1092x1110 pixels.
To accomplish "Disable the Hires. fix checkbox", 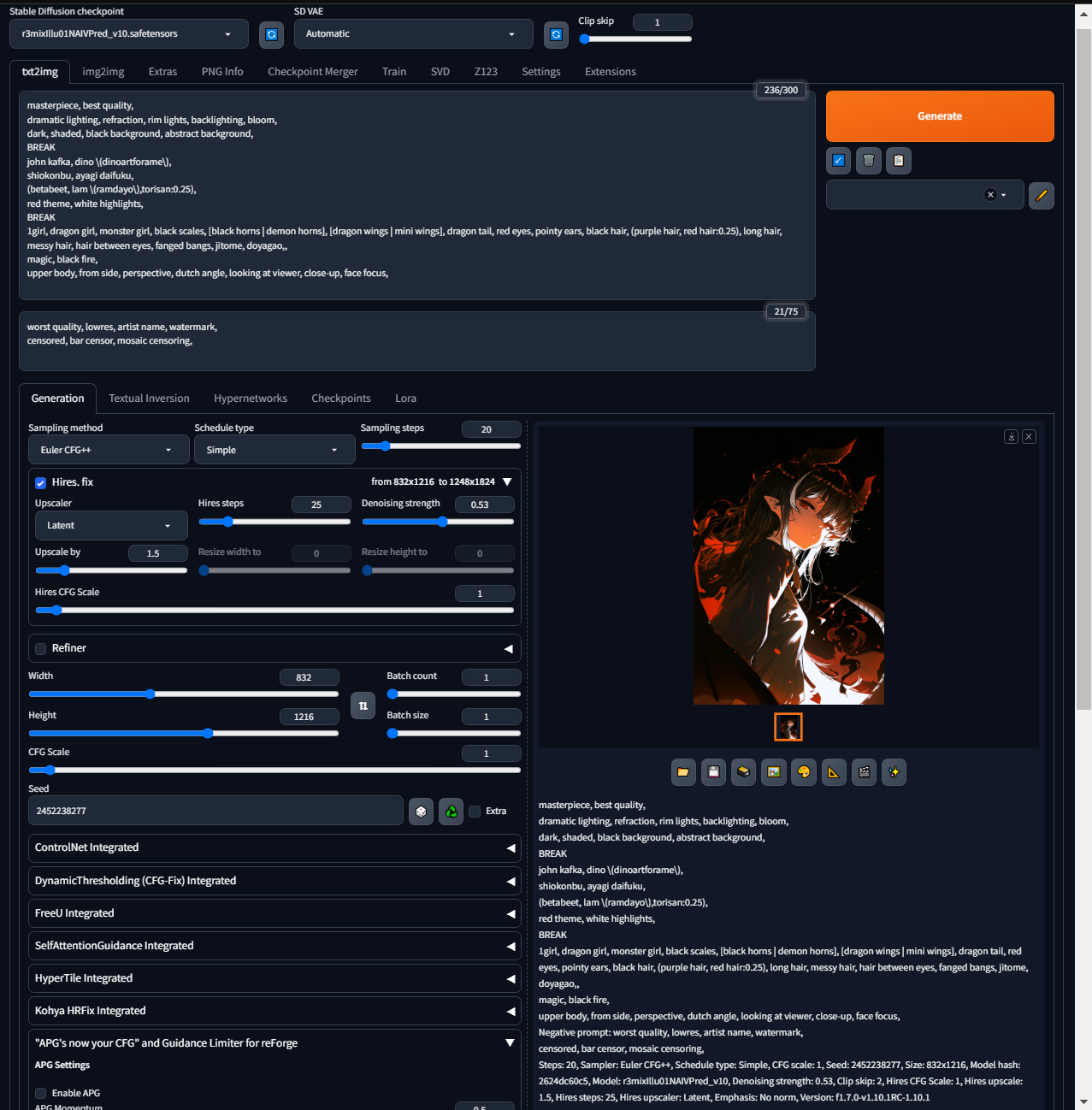I will (40, 483).
